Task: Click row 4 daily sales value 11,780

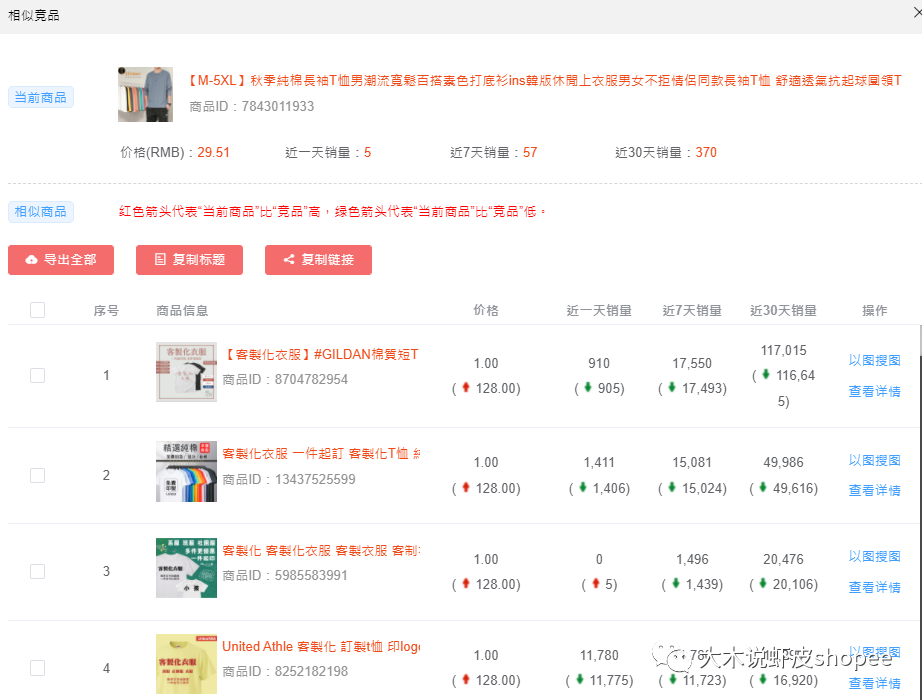Action: tap(599, 655)
